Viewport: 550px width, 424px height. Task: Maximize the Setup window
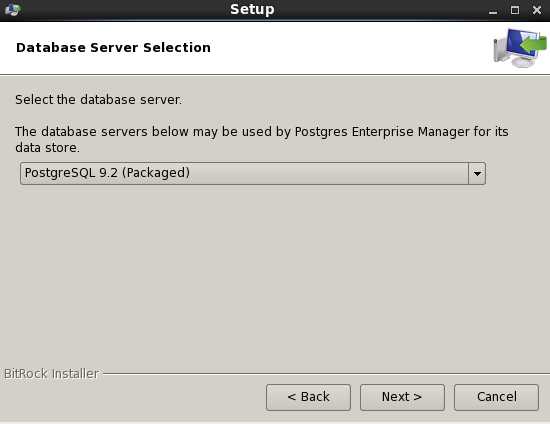(515, 10)
